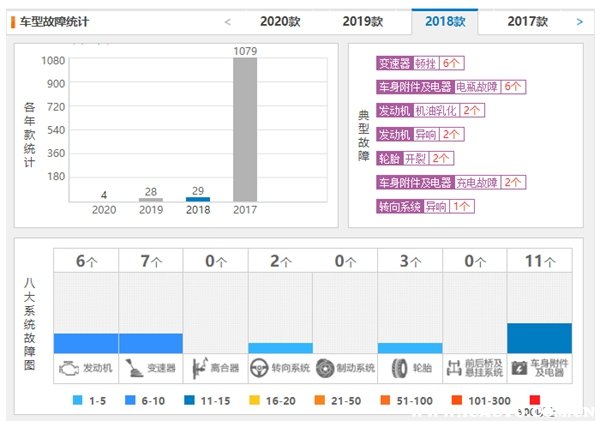Click the transmission (变速器) gear-shift icon

[x=133, y=367]
